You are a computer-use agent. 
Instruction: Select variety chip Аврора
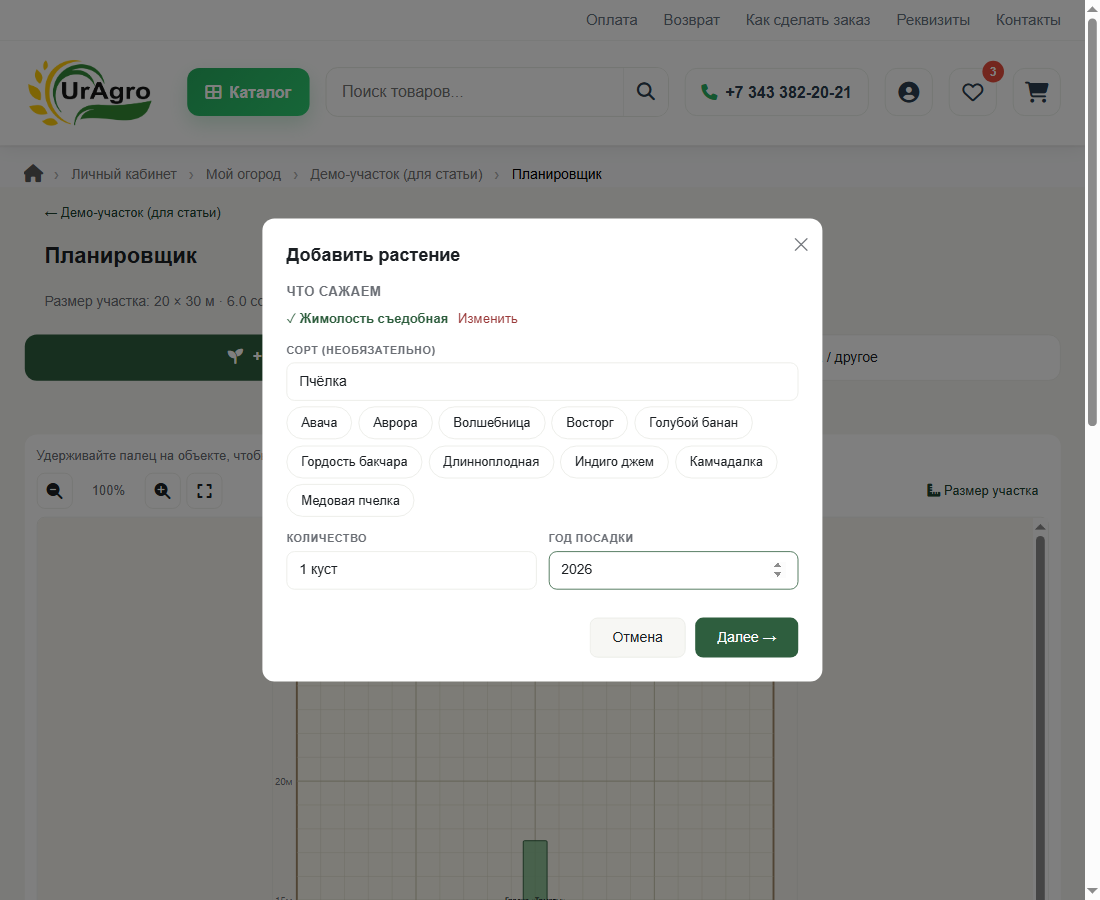coord(395,423)
